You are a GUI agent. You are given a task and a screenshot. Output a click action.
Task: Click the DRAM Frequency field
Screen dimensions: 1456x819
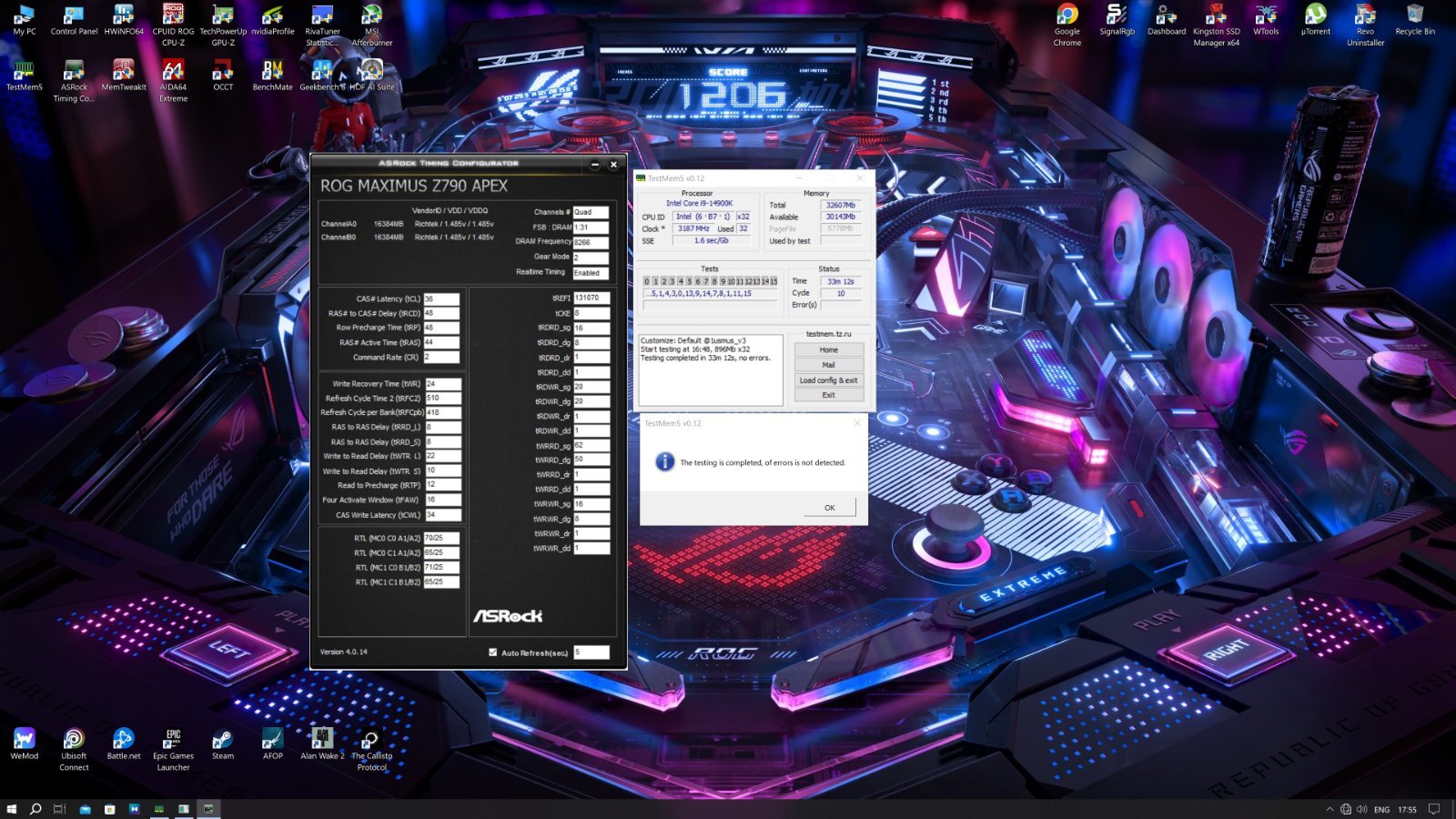(x=591, y=242)
